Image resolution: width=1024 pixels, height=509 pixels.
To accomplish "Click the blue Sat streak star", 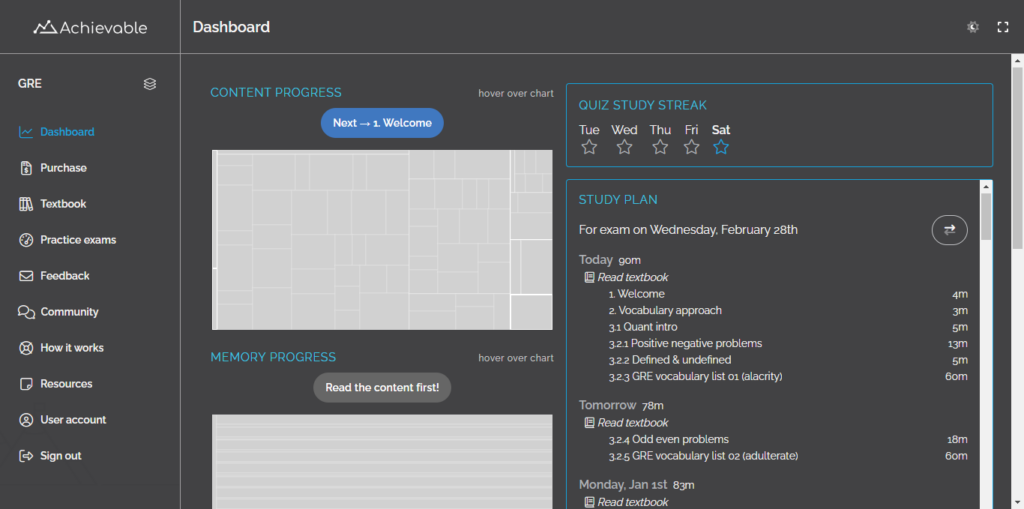I will pos(721,147).
